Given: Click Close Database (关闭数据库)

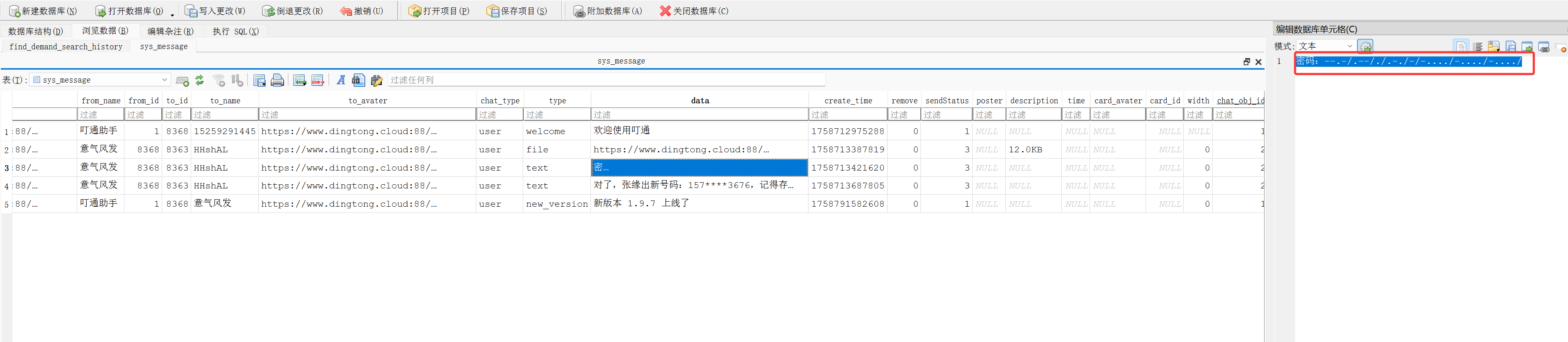Looking at the screenshot, I should [x=694, y=11].
